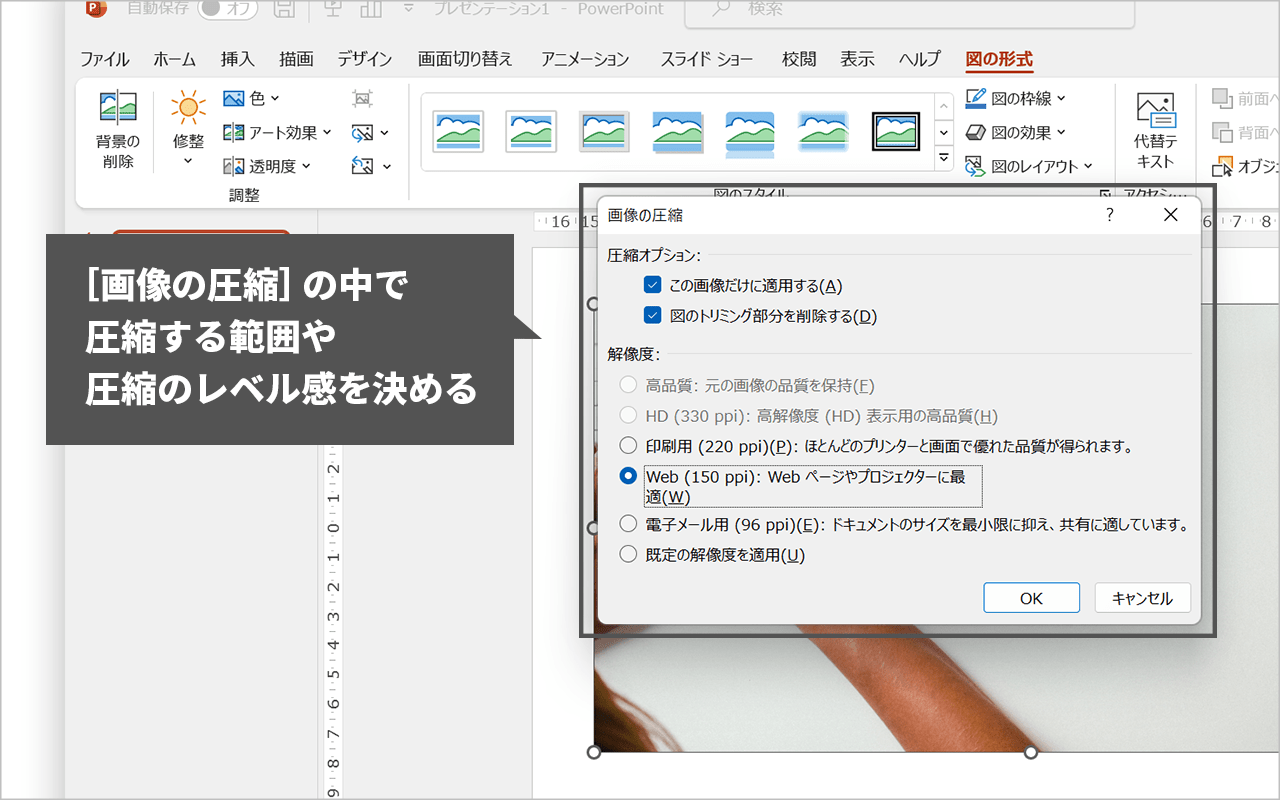Click the Compress Pictures icon in Adjust group
1280x800 pixels.
[362, 99]
